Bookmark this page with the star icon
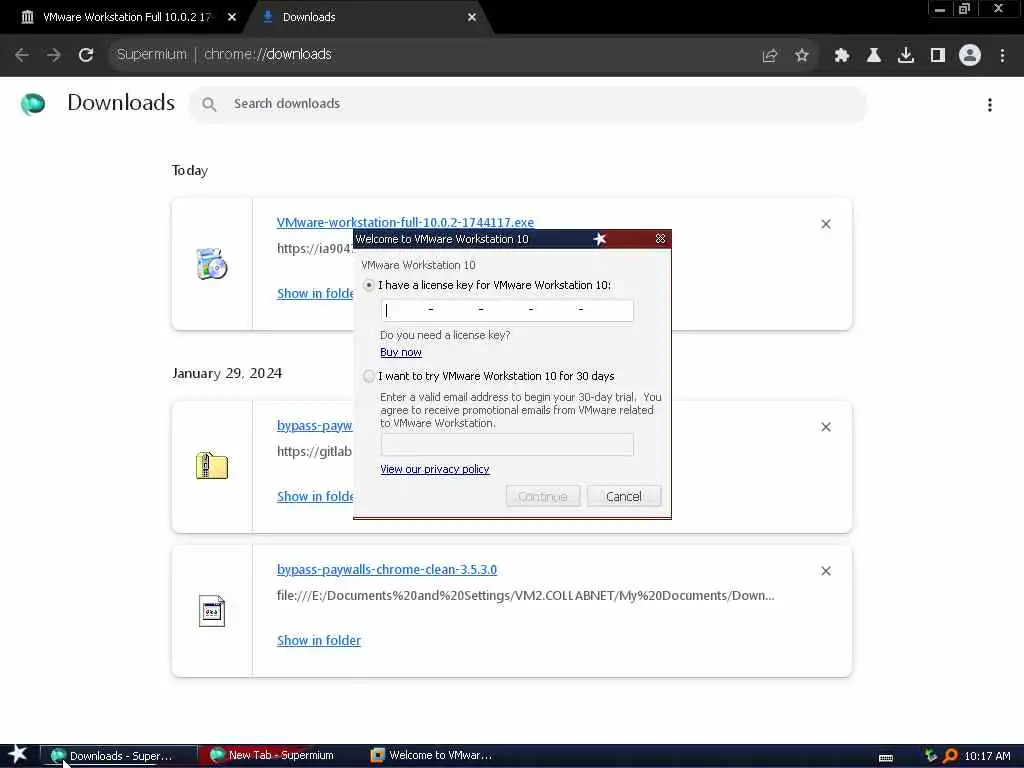Image resolution: width=1024 pixels, height=768 pixels. [801, 56]
